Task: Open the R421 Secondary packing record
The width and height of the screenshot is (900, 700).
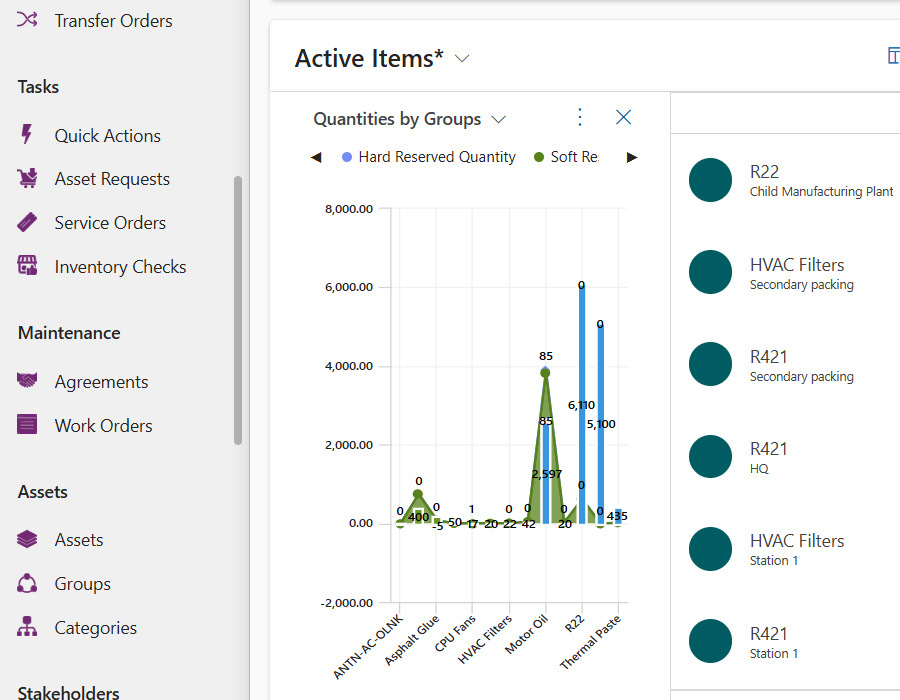Action: tap(785, 364)
